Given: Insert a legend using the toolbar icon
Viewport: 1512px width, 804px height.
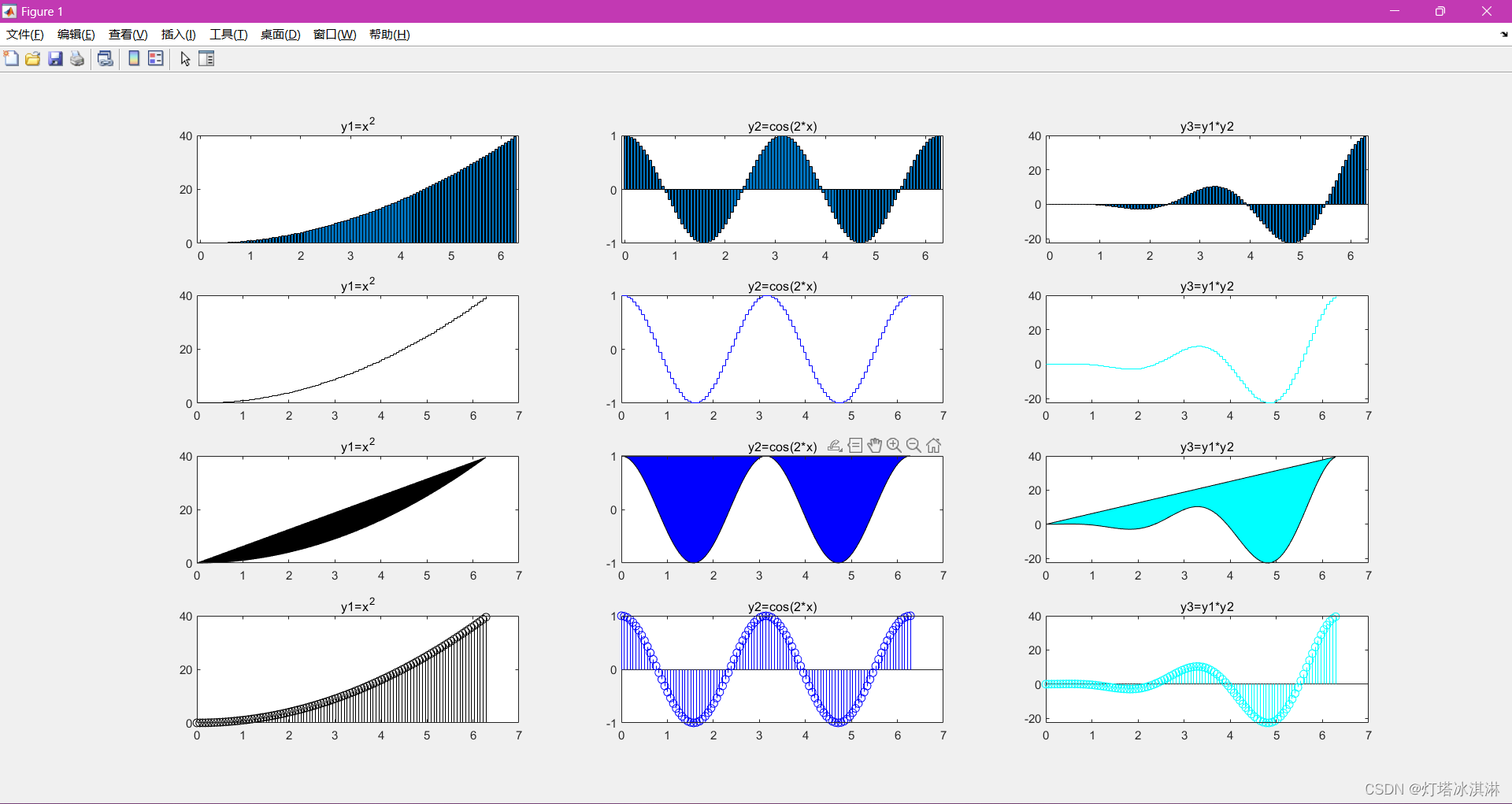Looking at the screenshot, I should click(x=156, y=58).
